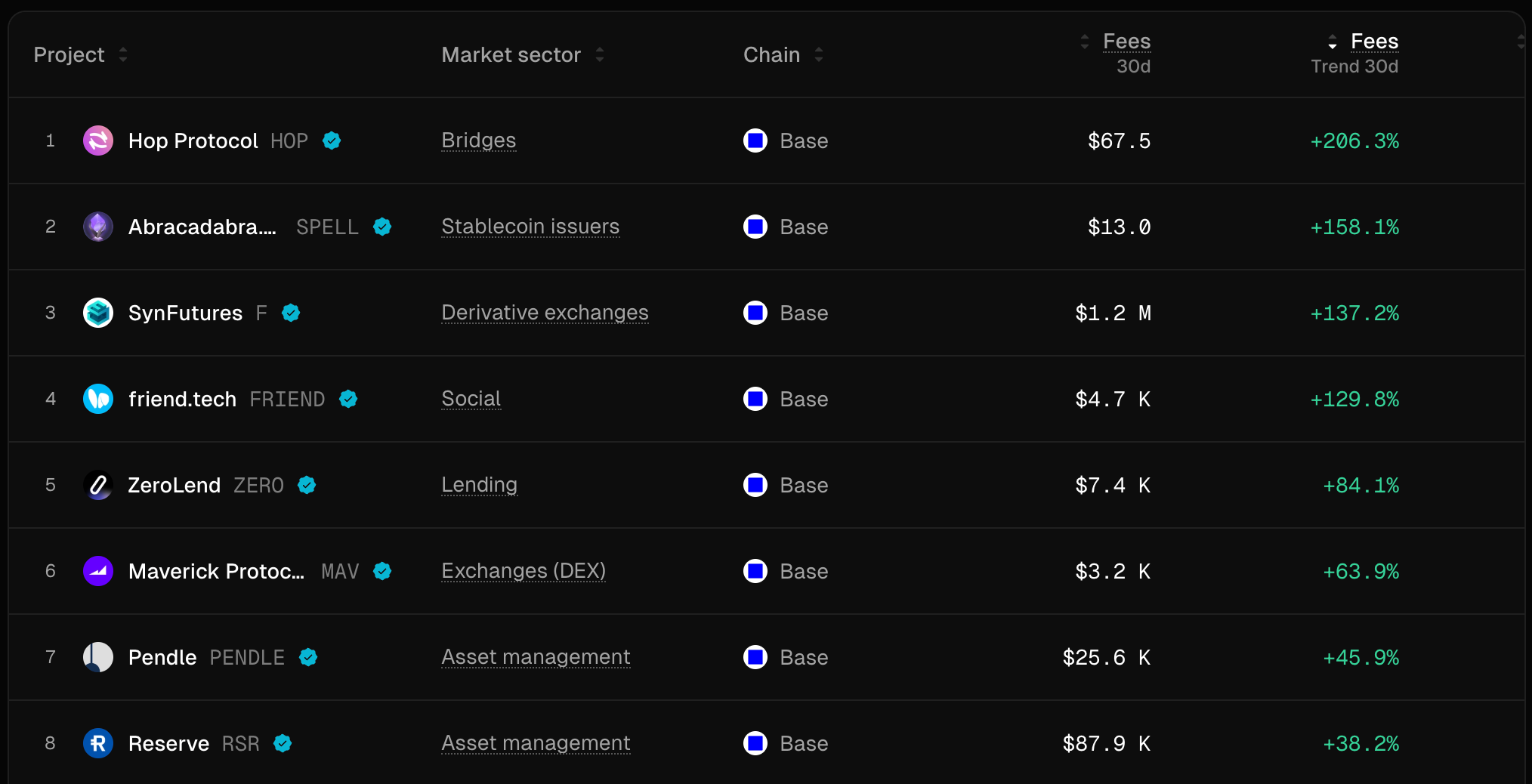Screen dimensions: 1532x784
Task: Click the Abracadabra project logo icon
Action: 98,227
